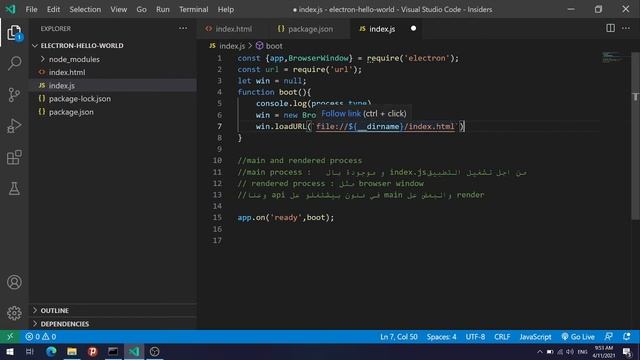Open the Search view in activity bar
Screen dimensions: 640x360
pos(14,63)
